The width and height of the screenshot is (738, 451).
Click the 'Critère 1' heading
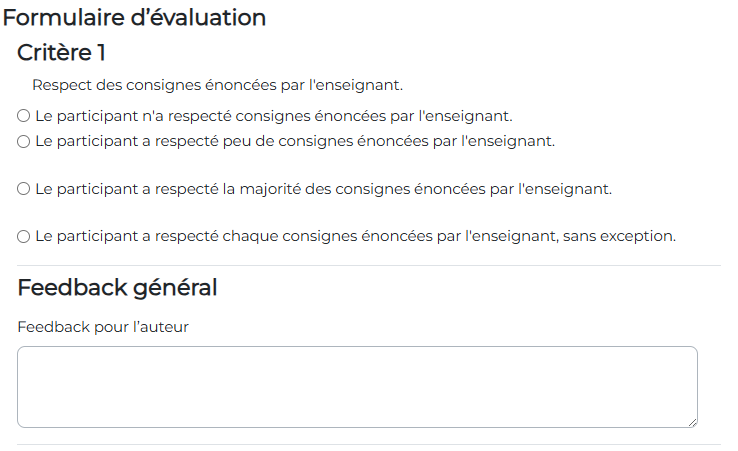coord(62,53)
